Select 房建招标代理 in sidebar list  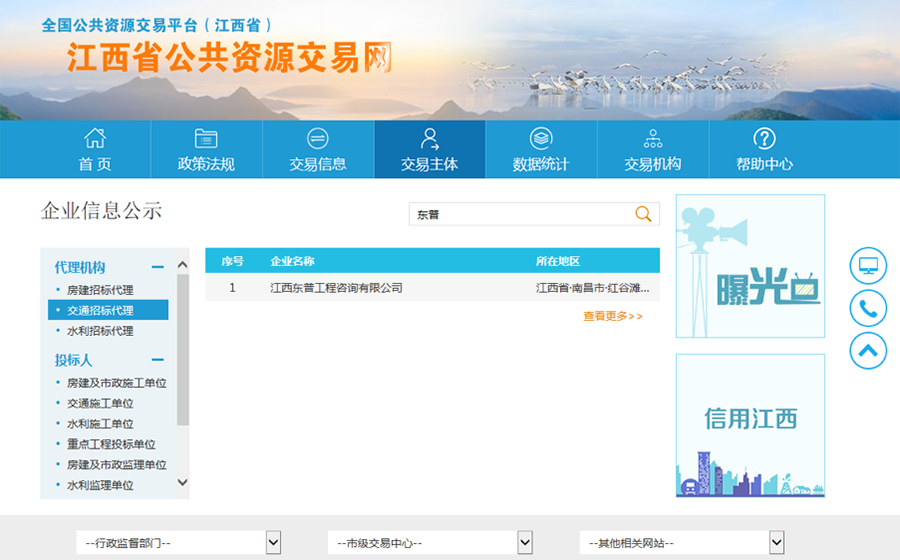(x=100, y=290)
